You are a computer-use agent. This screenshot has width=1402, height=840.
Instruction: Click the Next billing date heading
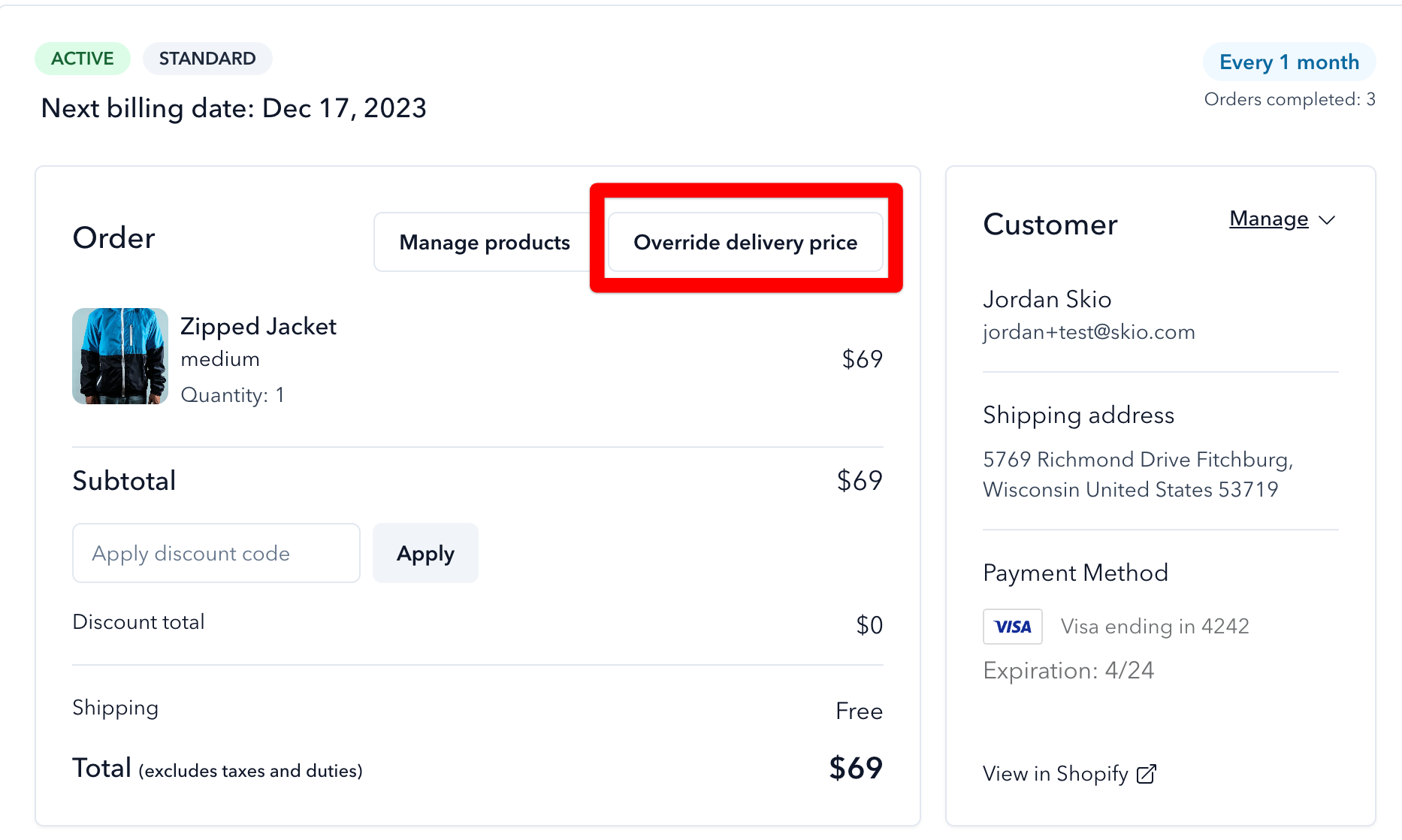(234, 108)
